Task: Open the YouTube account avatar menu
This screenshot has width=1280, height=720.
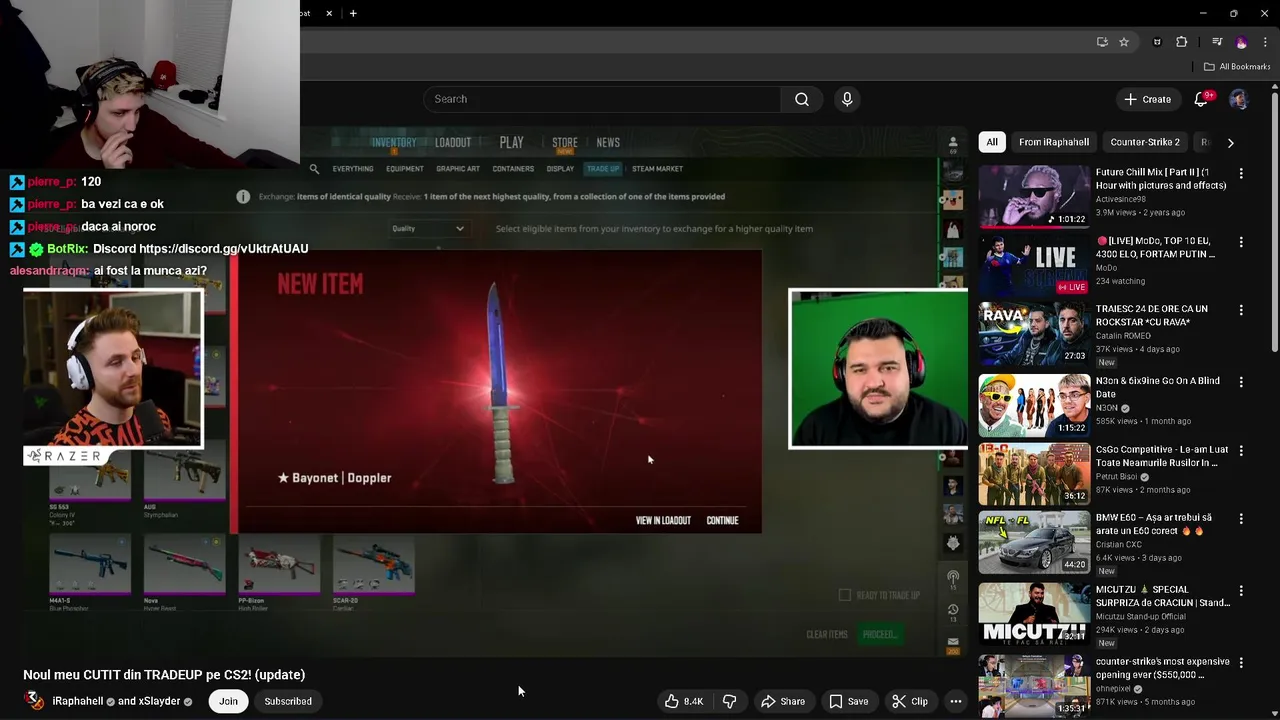Action: [1238, 99]
